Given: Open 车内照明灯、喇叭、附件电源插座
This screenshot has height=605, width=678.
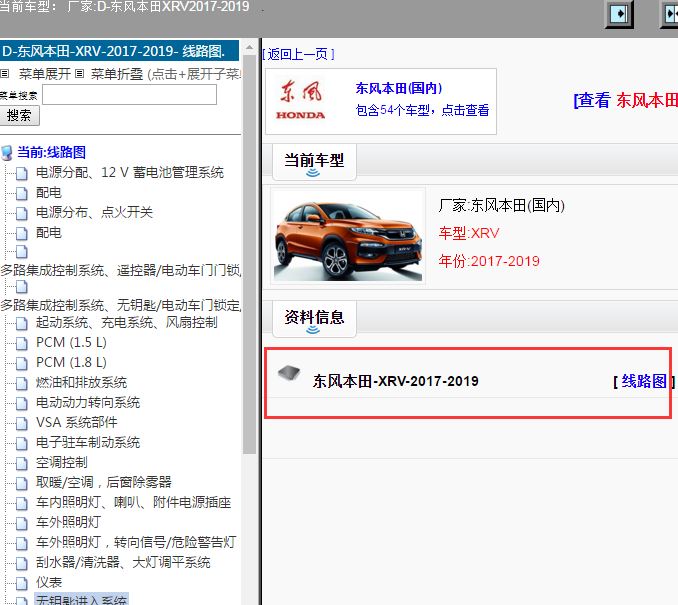Looking at the screenshot, I should 133,503.
